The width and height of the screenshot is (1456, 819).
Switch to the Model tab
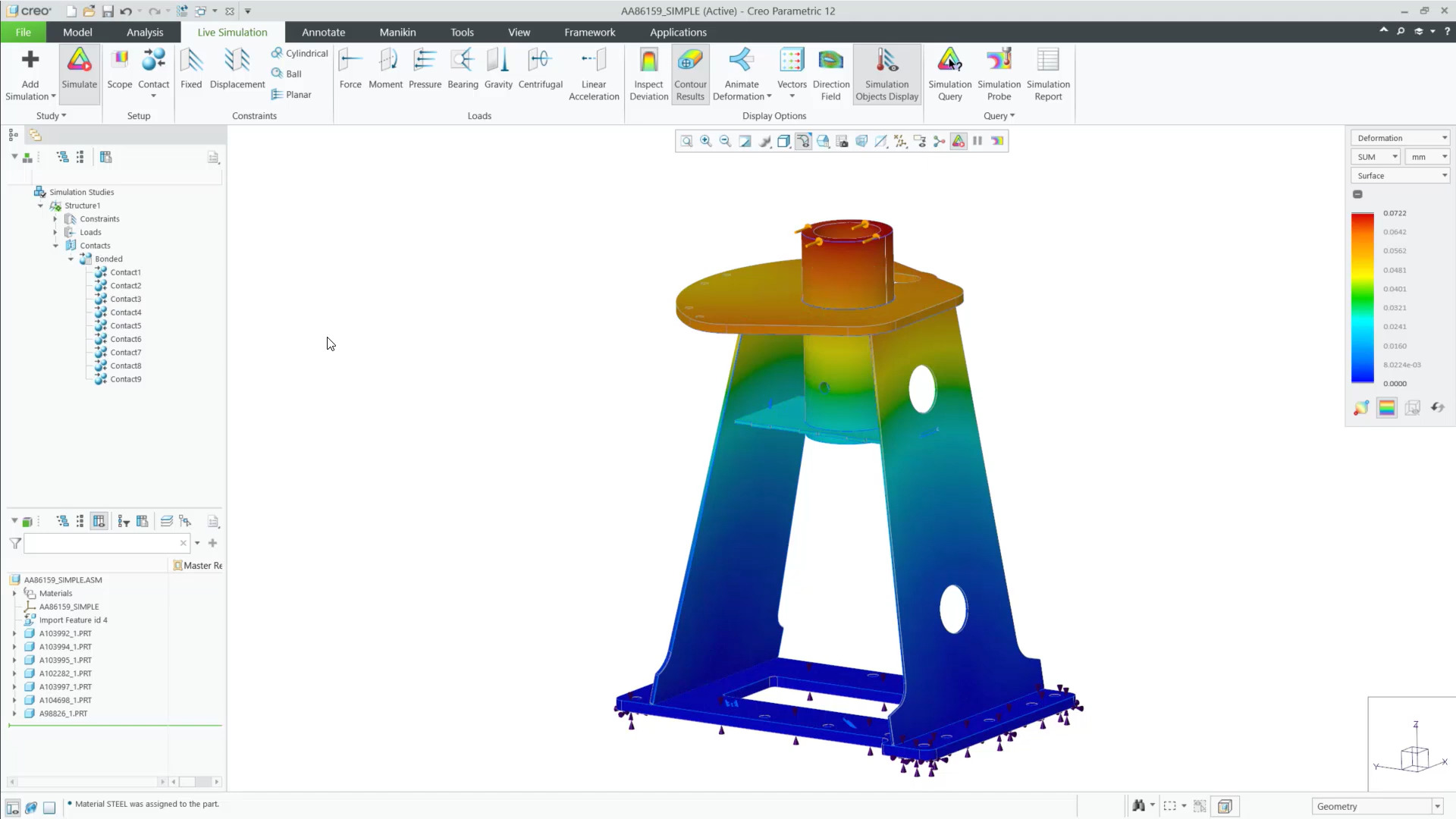tap(77, 32)
